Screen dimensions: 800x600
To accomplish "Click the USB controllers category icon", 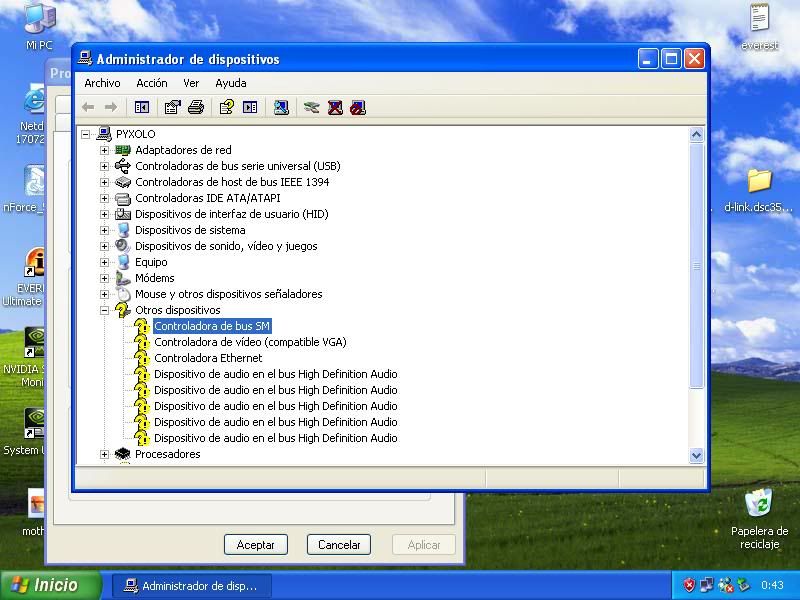I will (x=122, y=166).
